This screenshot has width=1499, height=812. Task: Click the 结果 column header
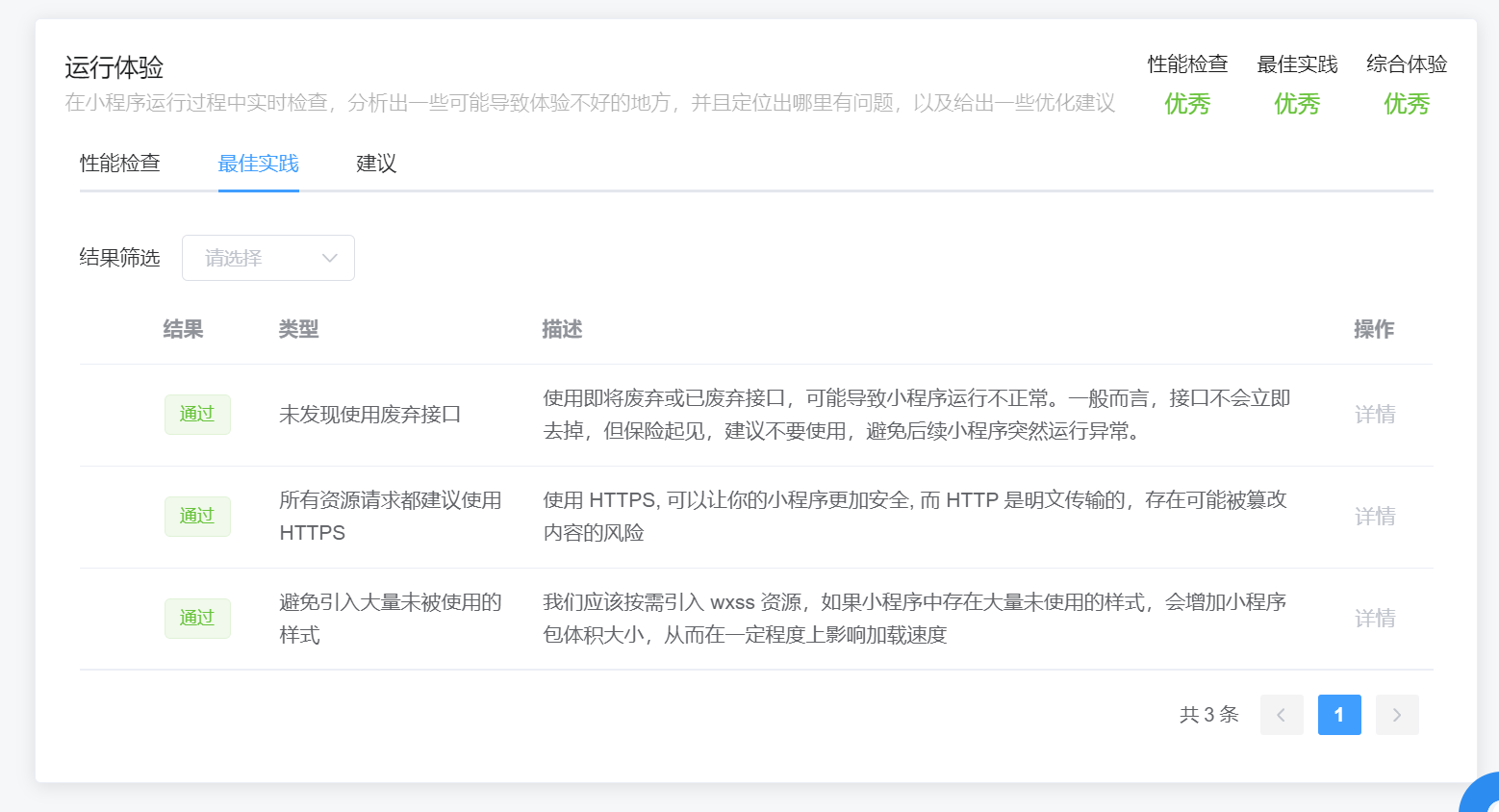click(183, 329)
